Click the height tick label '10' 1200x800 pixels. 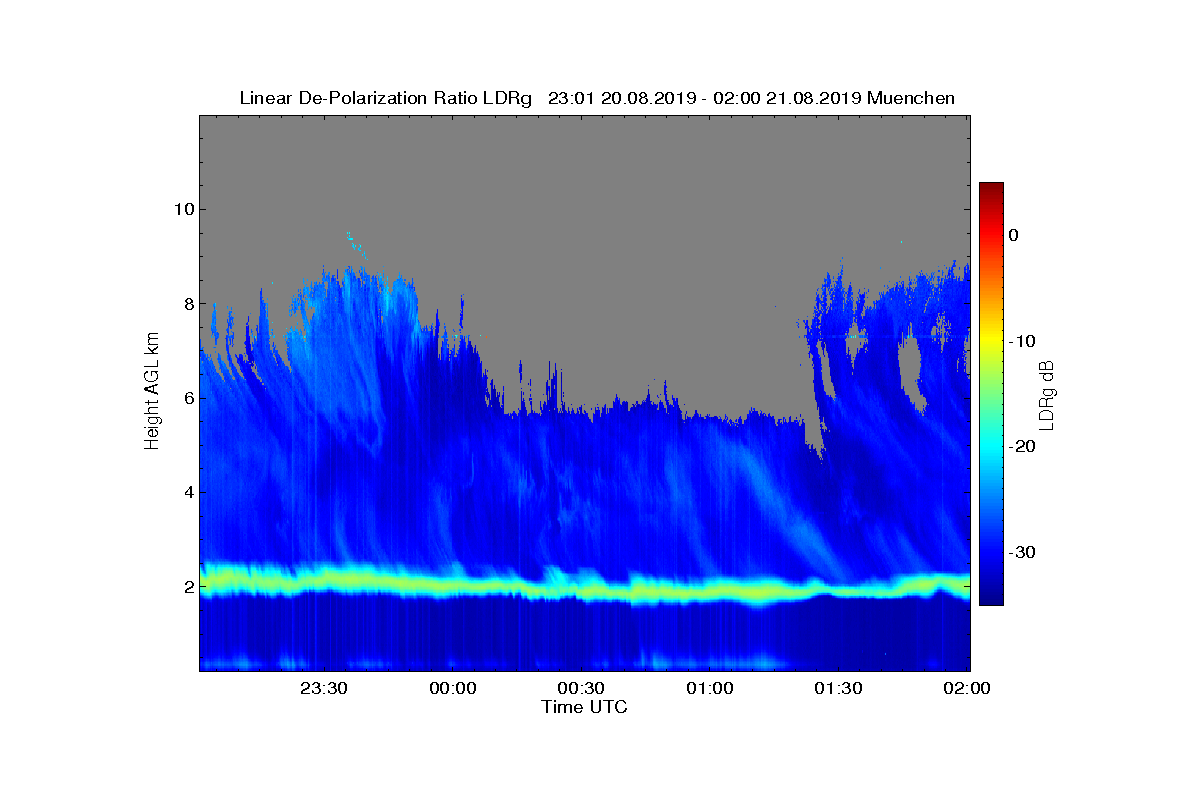[x=183, y=209]
